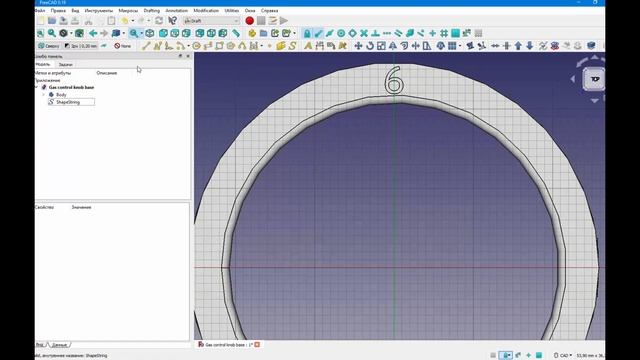The image size is (640, 360).
Task: Click the navigate back arrow icon
Action: [93, 33]
